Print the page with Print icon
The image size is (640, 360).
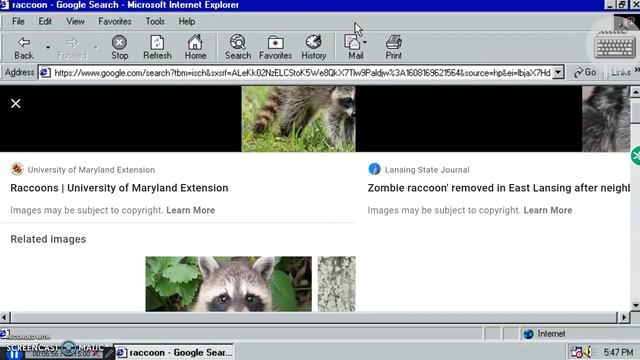coord(393,47)
